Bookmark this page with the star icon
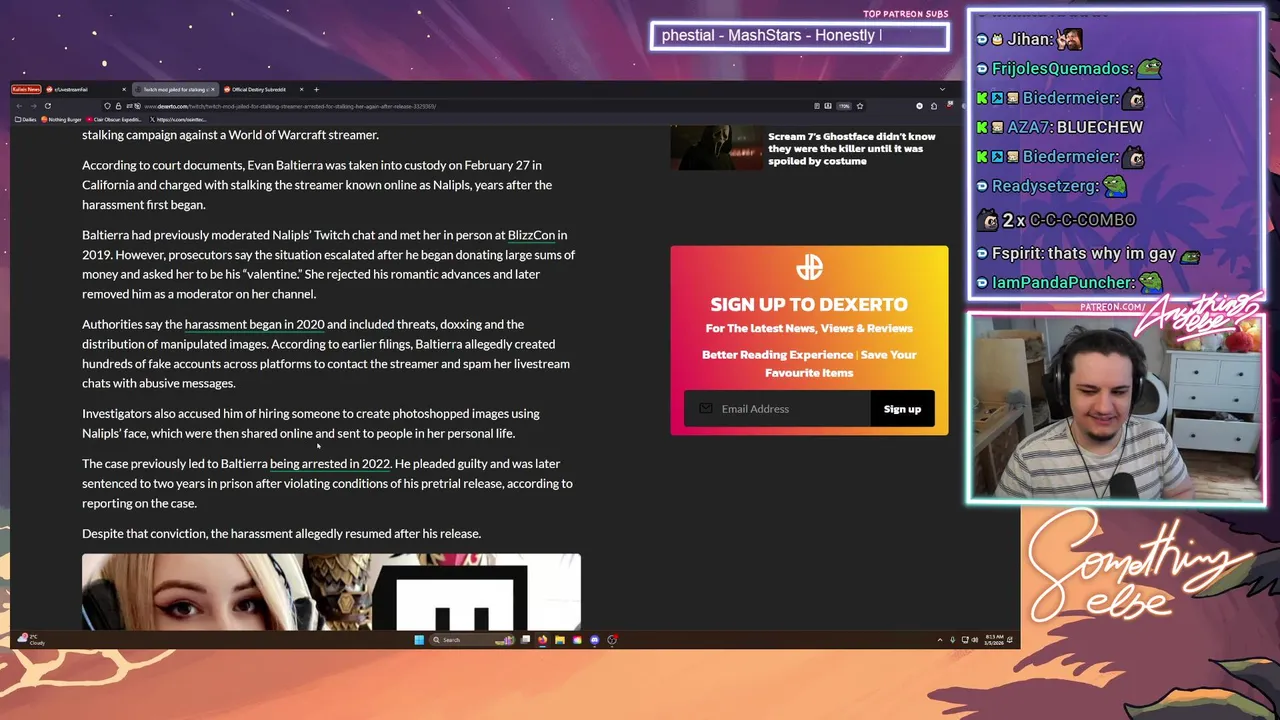This screenshot has height=720, width=1280. [x=860, y=106]
